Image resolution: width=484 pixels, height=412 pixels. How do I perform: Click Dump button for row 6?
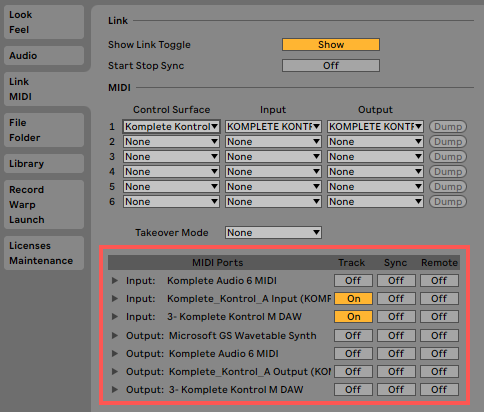click(x=448, y=202)
